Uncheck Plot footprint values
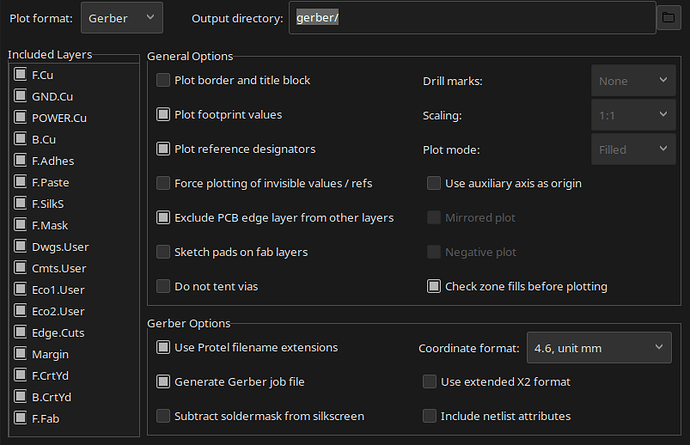Viewport: 690px width, 445px height. (163, 114)
